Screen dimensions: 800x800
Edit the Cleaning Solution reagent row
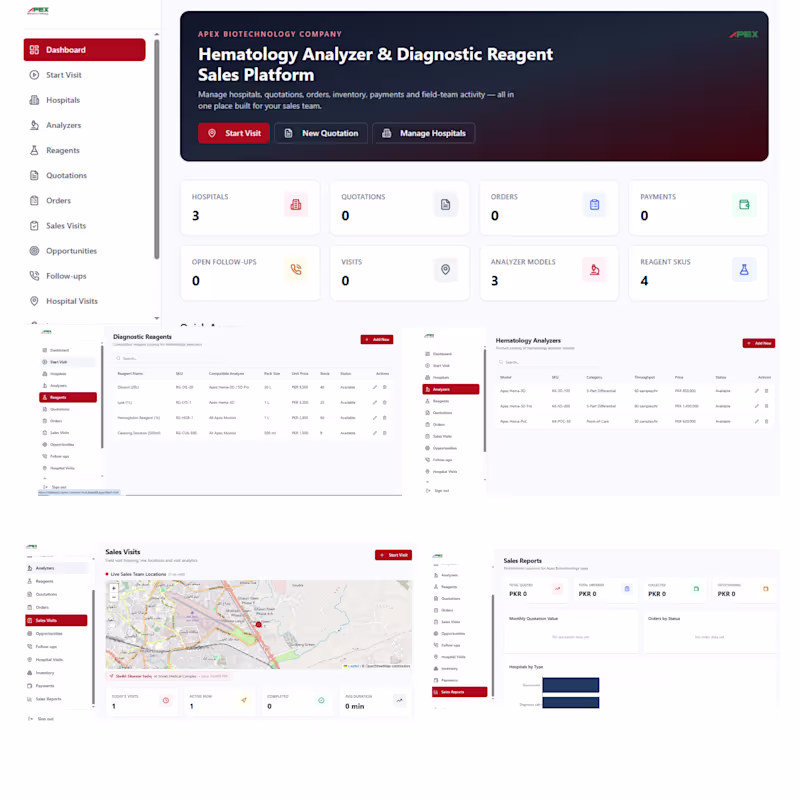coord(375,433)
